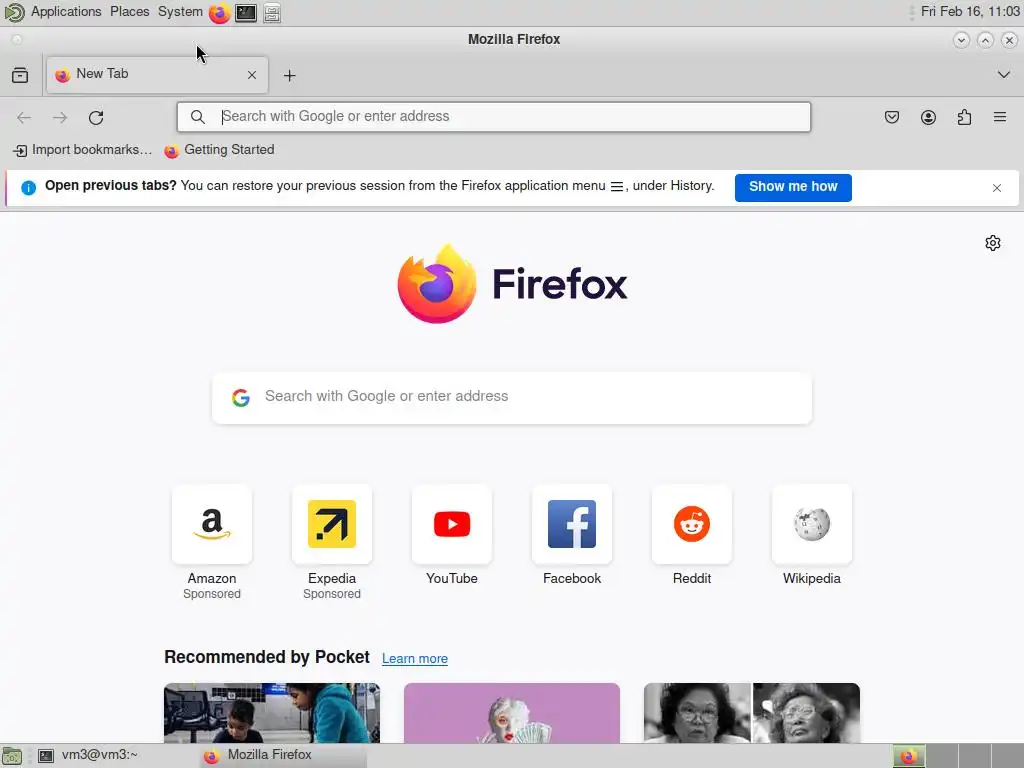Click the Google G icon in search box

tap(241, 398)
